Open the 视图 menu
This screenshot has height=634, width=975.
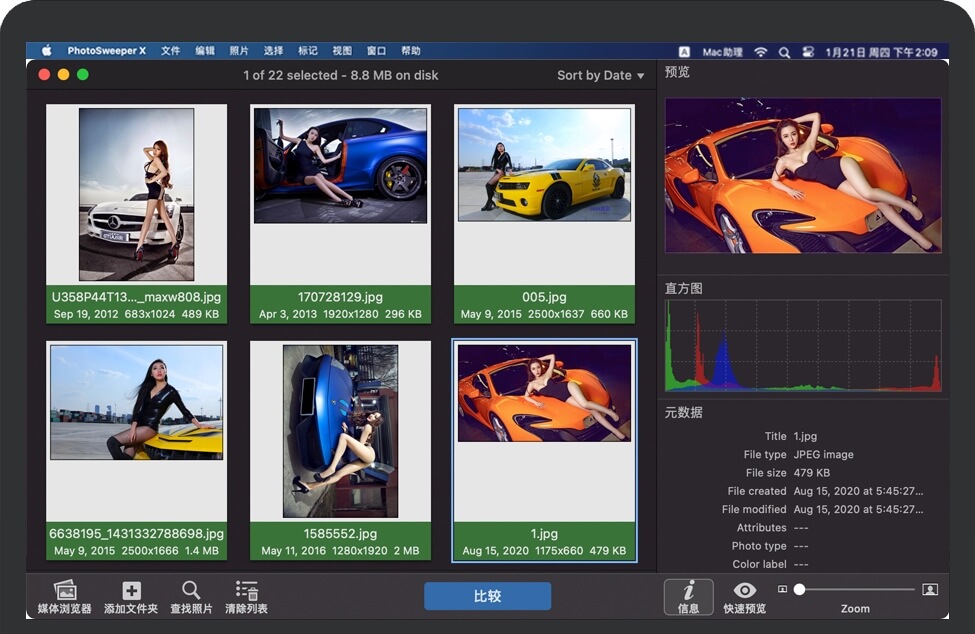[342, 49]
